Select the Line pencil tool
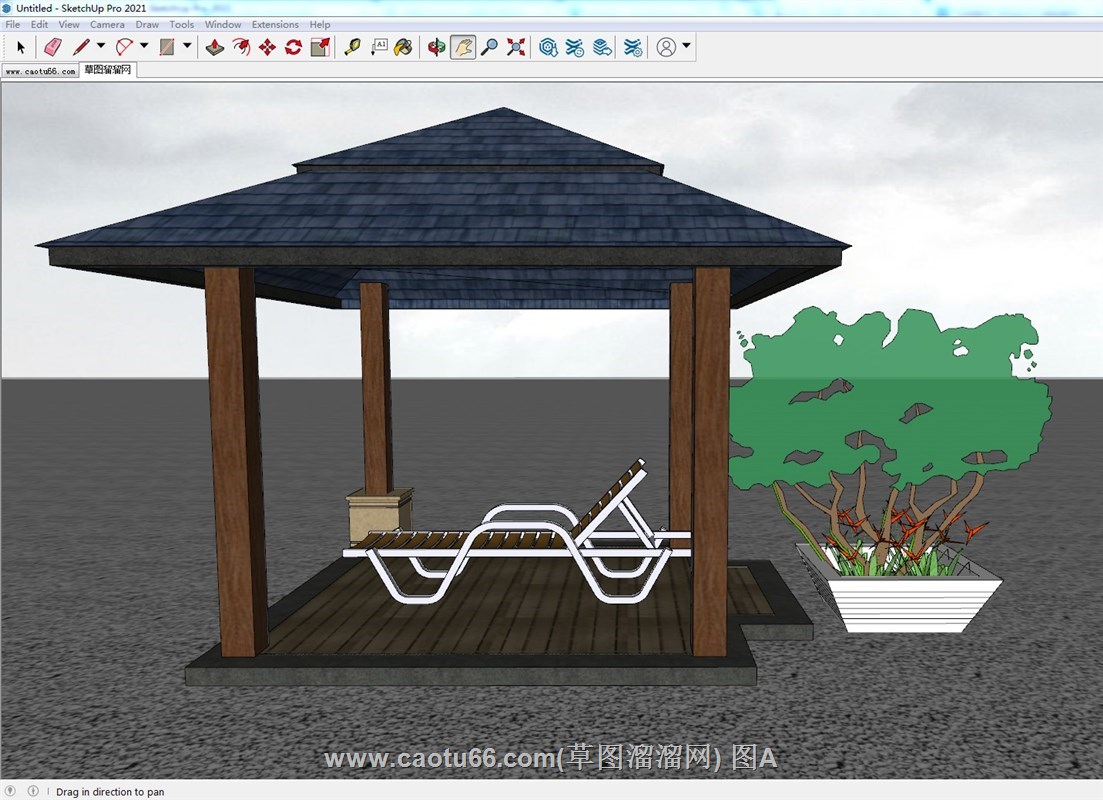 [82, 47]
